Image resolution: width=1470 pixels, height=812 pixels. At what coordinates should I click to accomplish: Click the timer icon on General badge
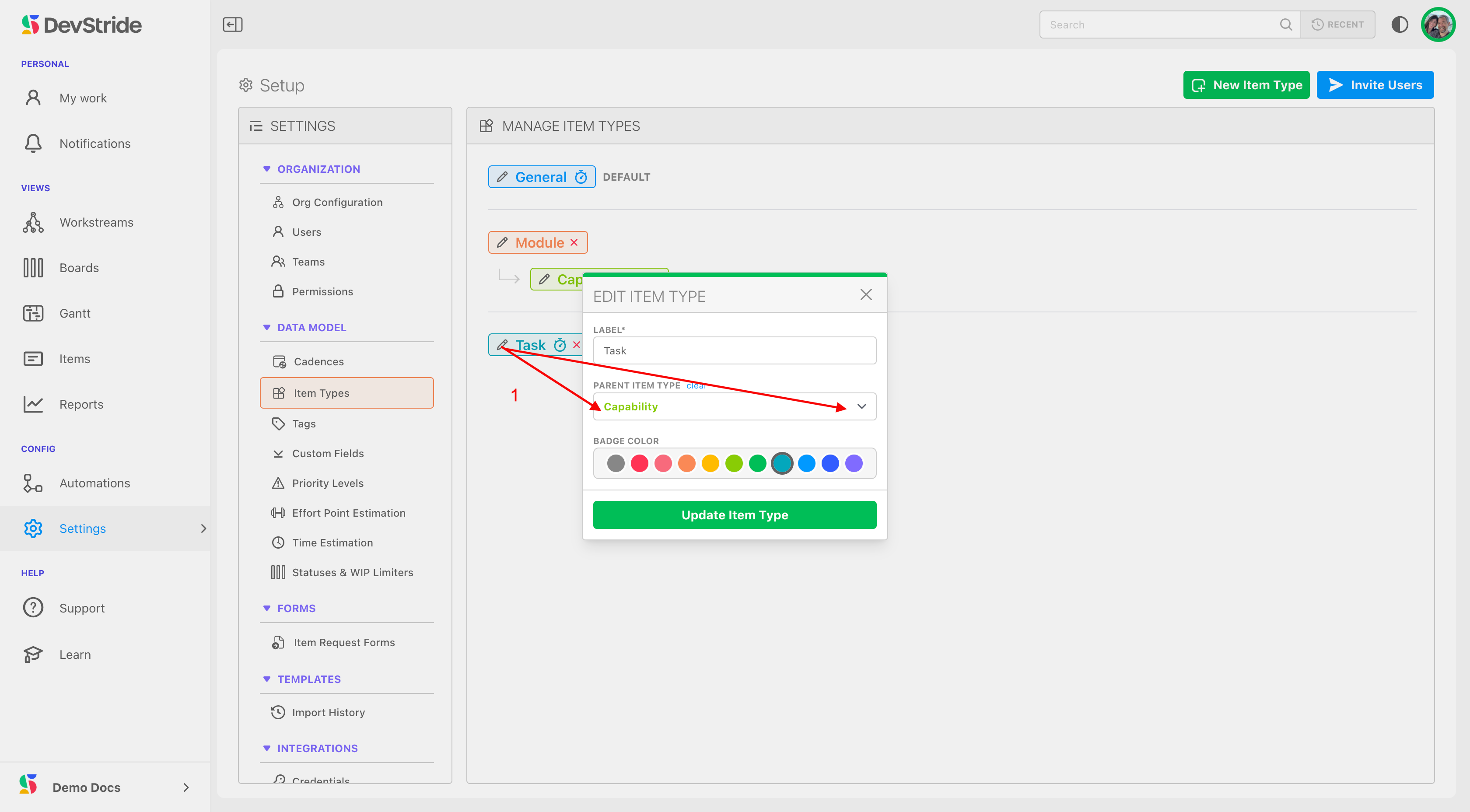pyautogui.click(x=581, y=177)
